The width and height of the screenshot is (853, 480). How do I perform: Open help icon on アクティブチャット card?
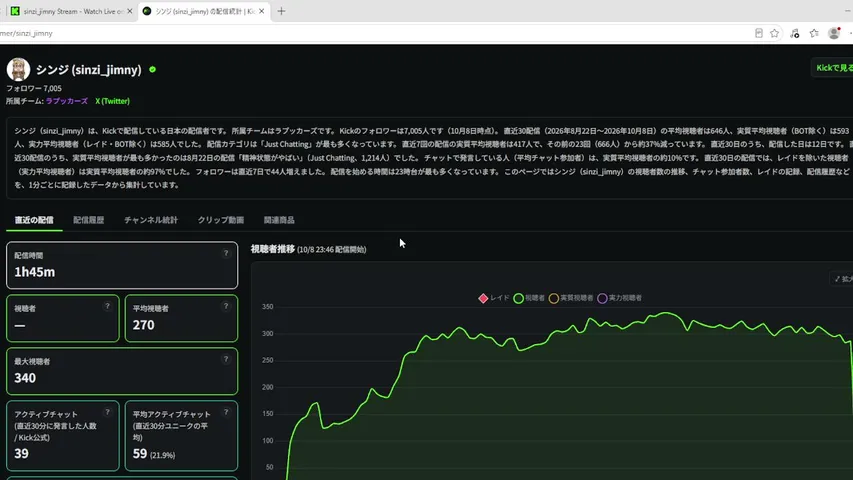click(107, 413)
